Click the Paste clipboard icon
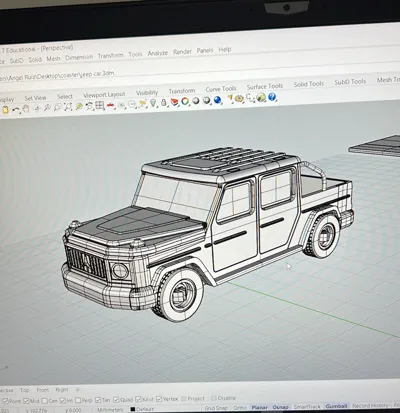This screenshot has height=413, width=400. pyautogui.click(x=5, y=110)
